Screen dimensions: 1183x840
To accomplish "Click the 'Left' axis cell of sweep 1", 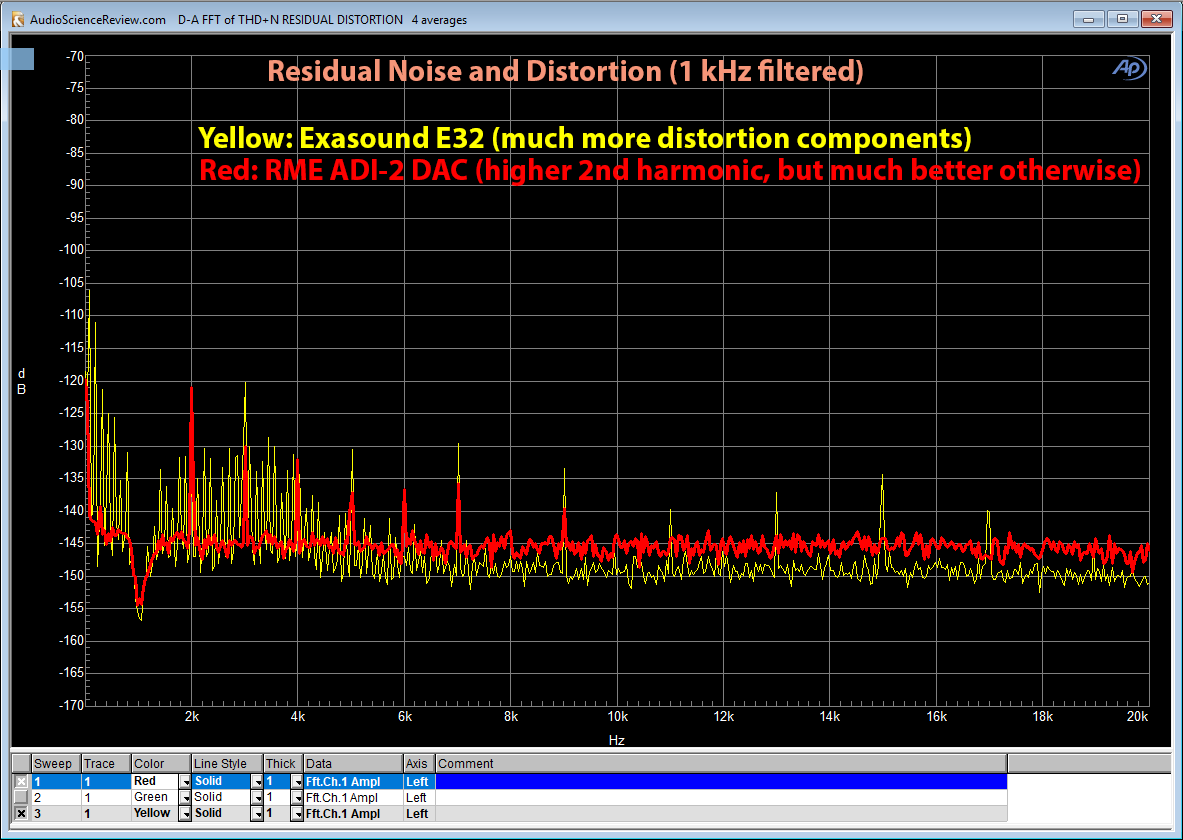I will coord(419,782).
